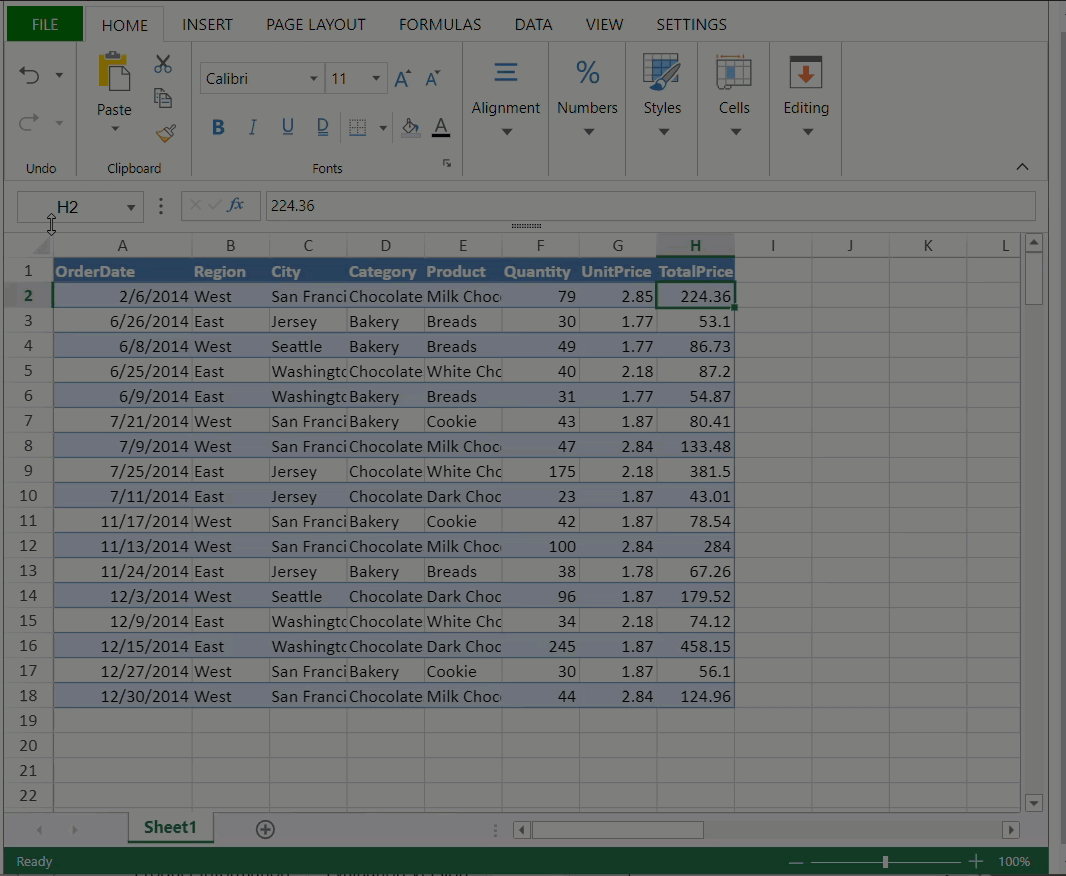
Task: Toggle Double Underline formatting
Action: (322, 127)
